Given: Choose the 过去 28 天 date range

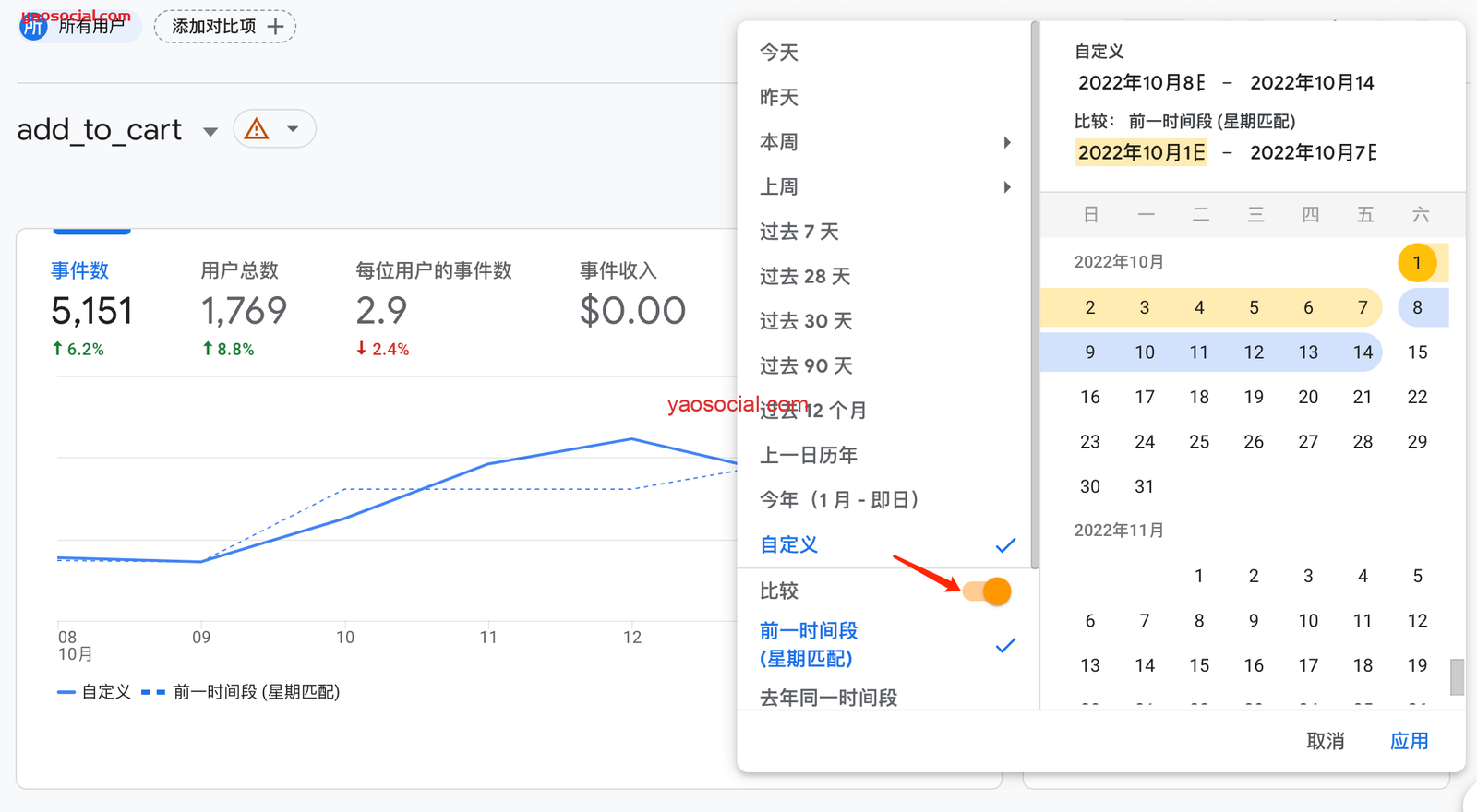Looking at the screenshot, I should coord(804,277).
